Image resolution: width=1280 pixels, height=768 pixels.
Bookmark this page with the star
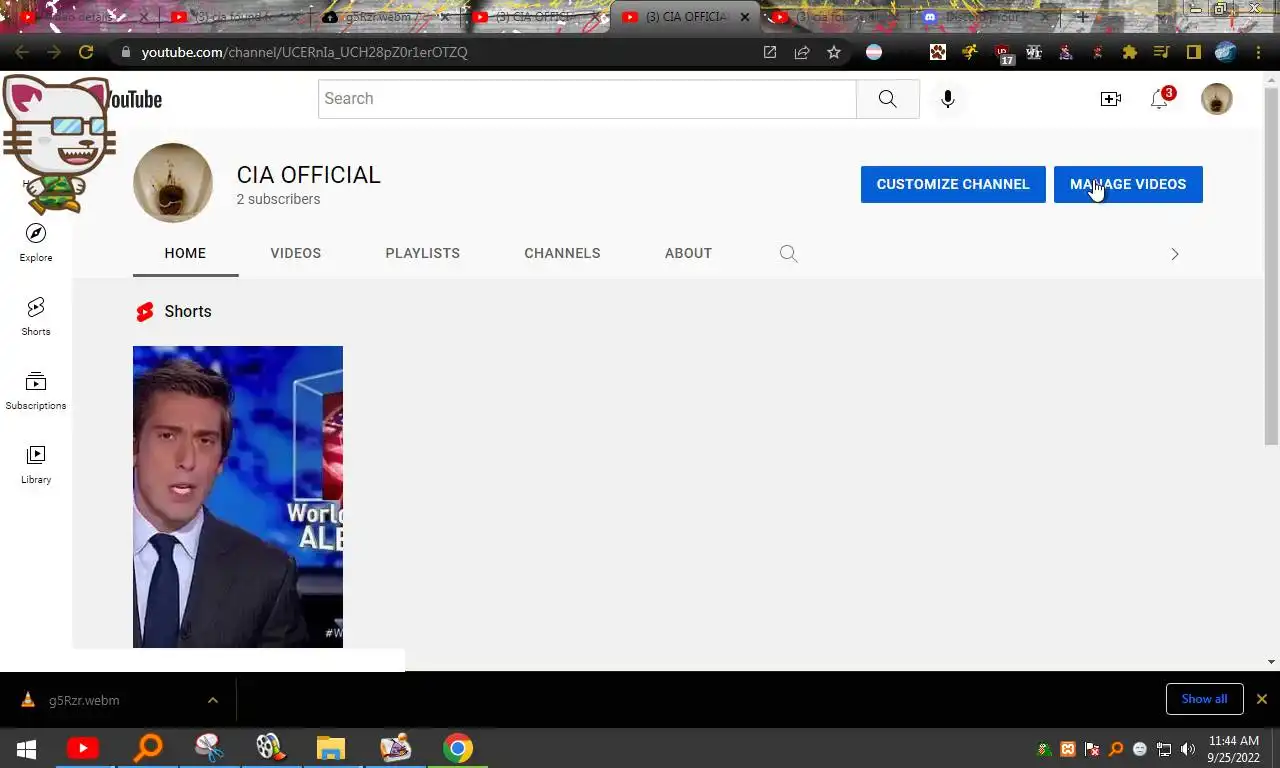click(x=834, y=52)
